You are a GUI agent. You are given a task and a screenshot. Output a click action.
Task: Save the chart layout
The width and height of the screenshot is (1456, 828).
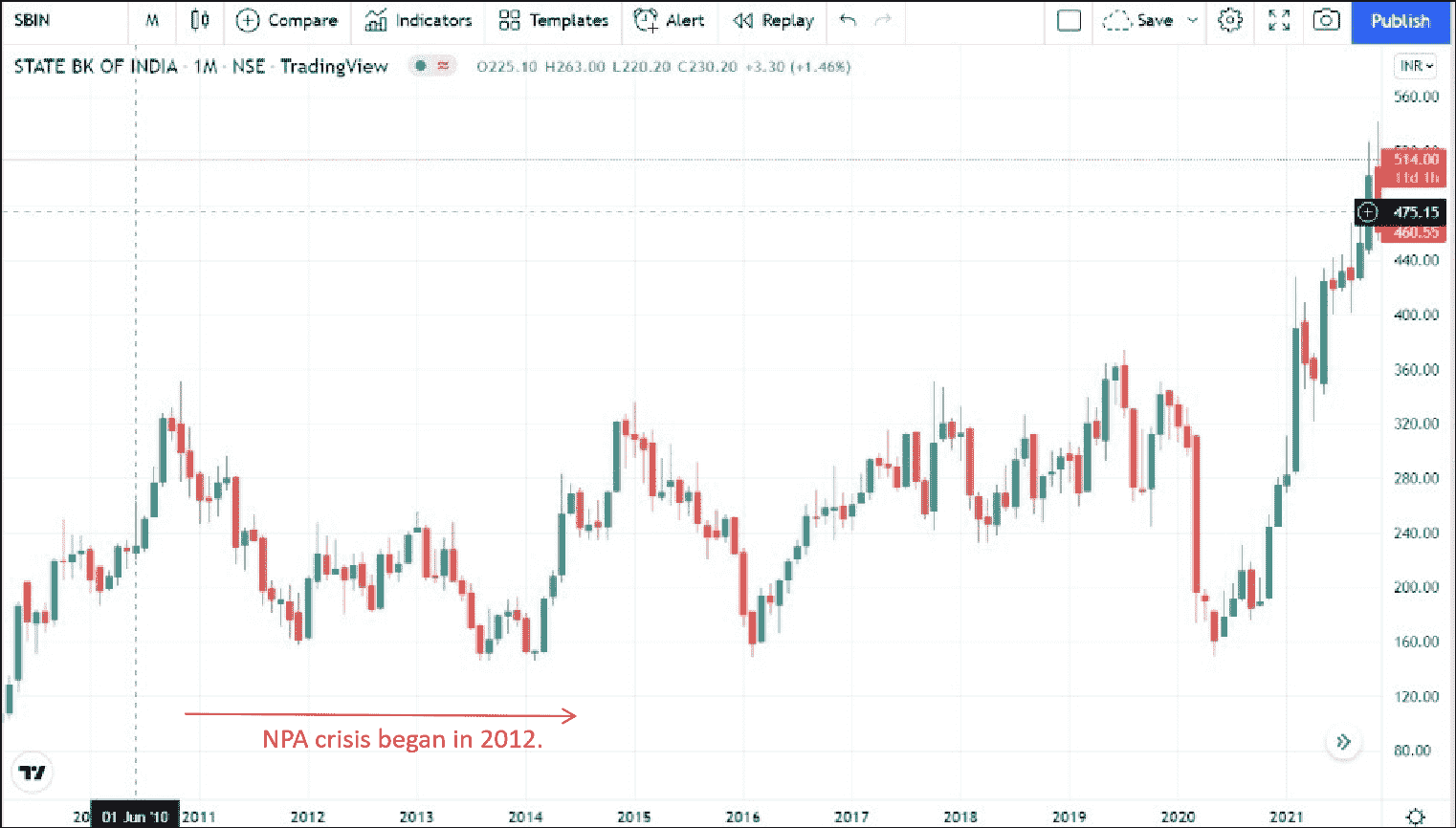[1138, 20]
